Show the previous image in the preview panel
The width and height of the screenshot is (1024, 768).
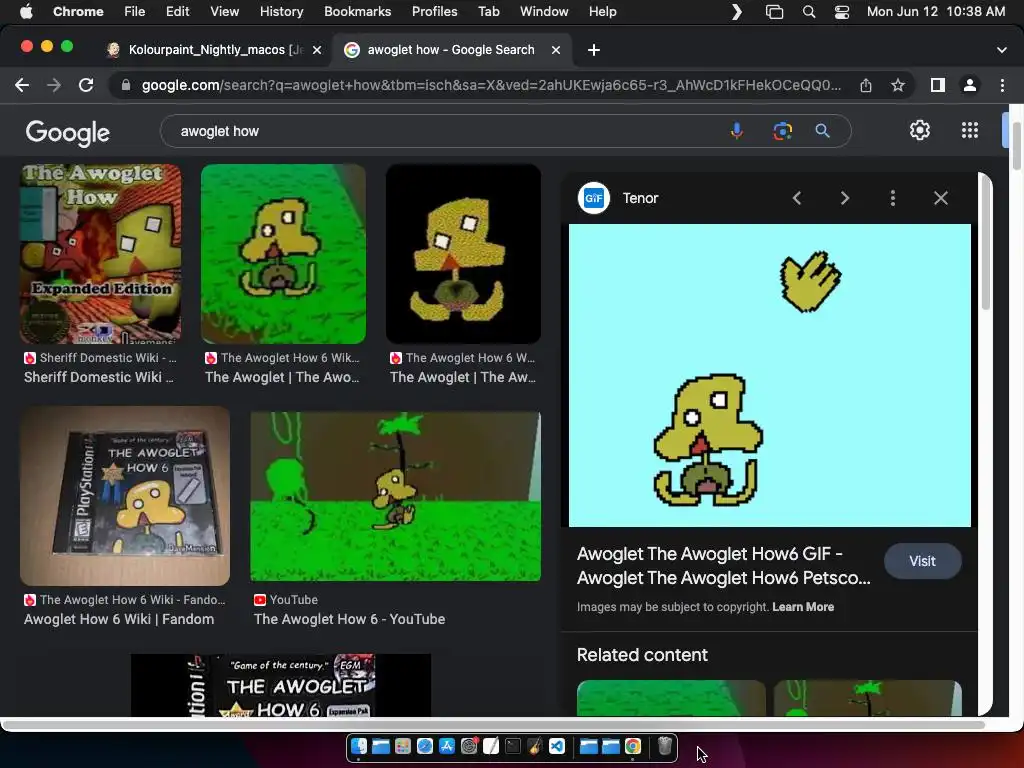pyautogui.click(x=797, y=198)
